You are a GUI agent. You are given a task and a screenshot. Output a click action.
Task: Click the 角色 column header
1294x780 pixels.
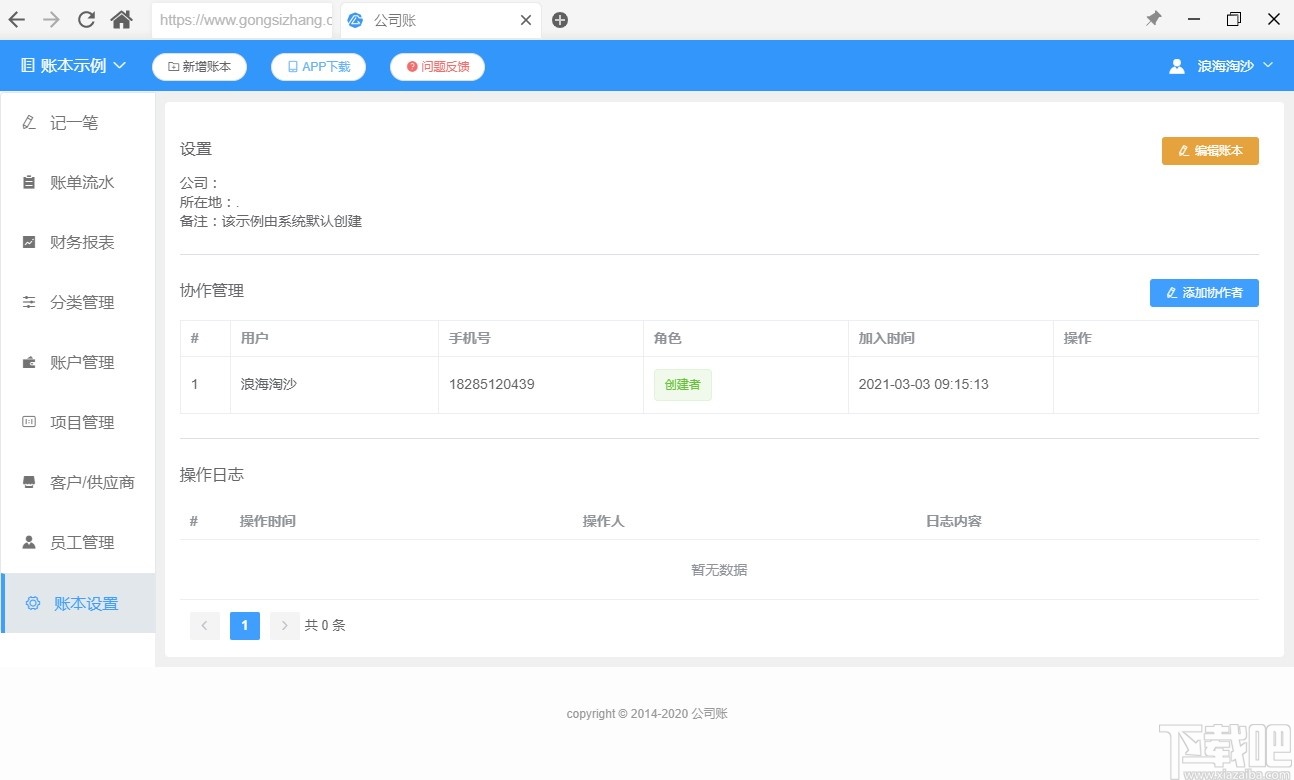coord(668,339)
